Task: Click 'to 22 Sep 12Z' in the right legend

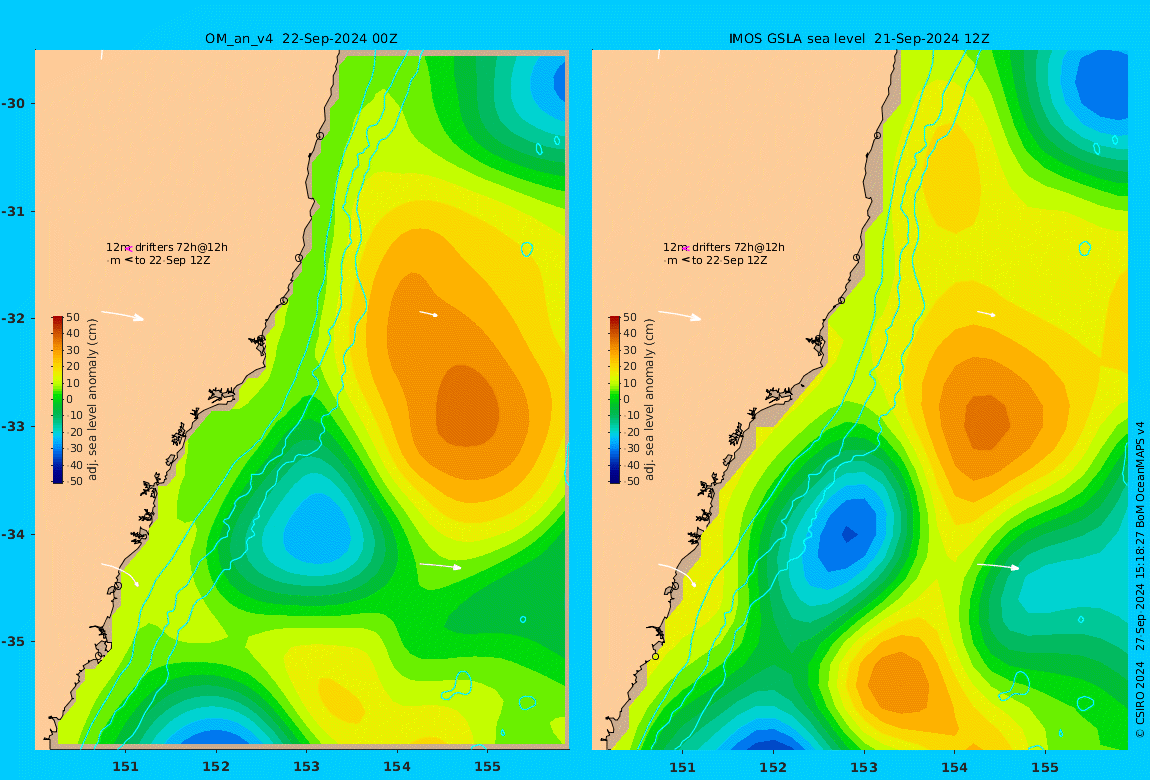Action: click(730, 260)
